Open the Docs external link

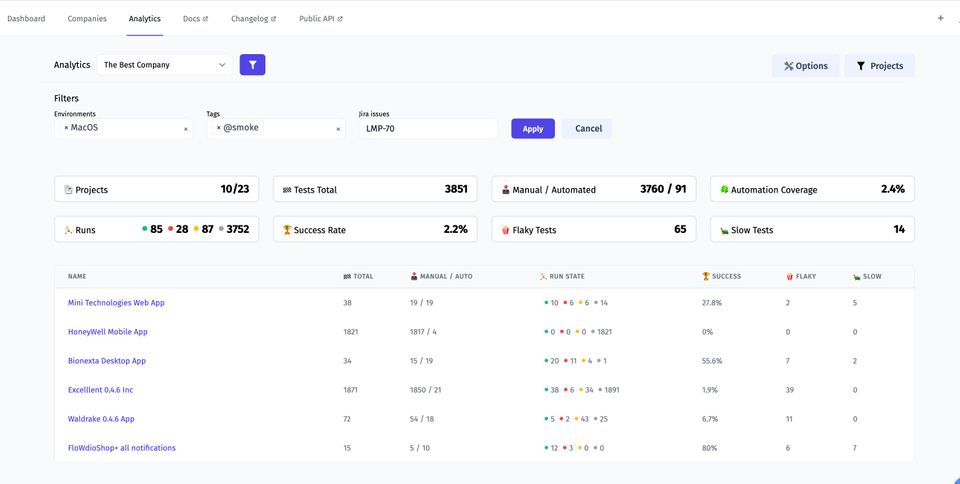(195, 19)
